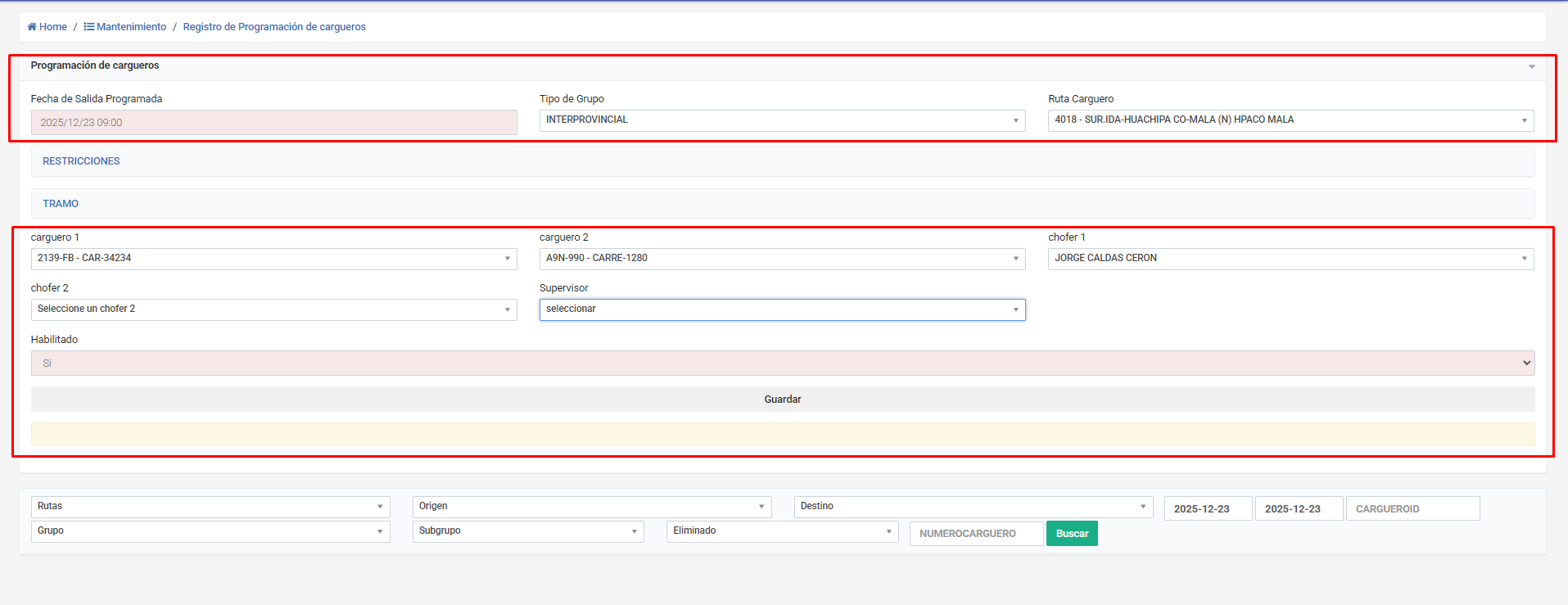Click the NUMEROCARGUERO input field
1568x605 pixels.
pyautogui.click(x=976, y=534)
